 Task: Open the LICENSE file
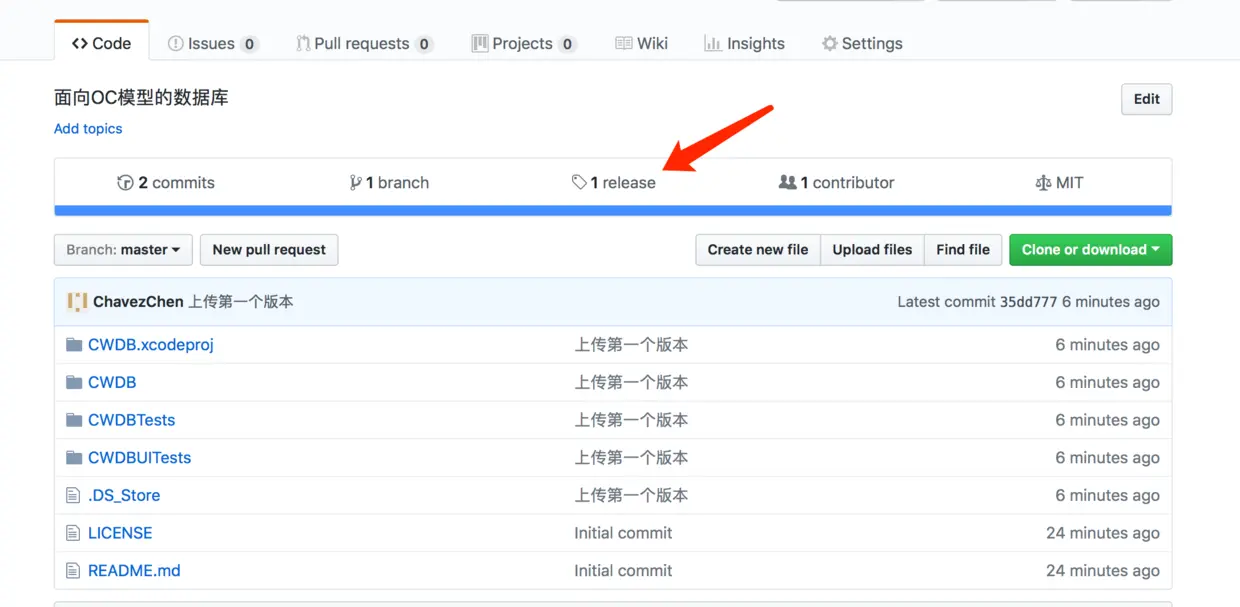[120, 533]
